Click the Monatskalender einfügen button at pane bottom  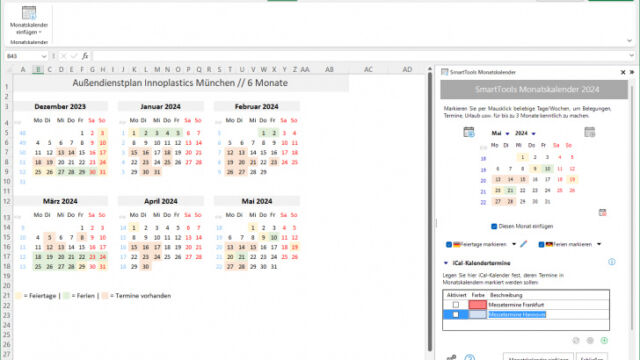[538, 357]
